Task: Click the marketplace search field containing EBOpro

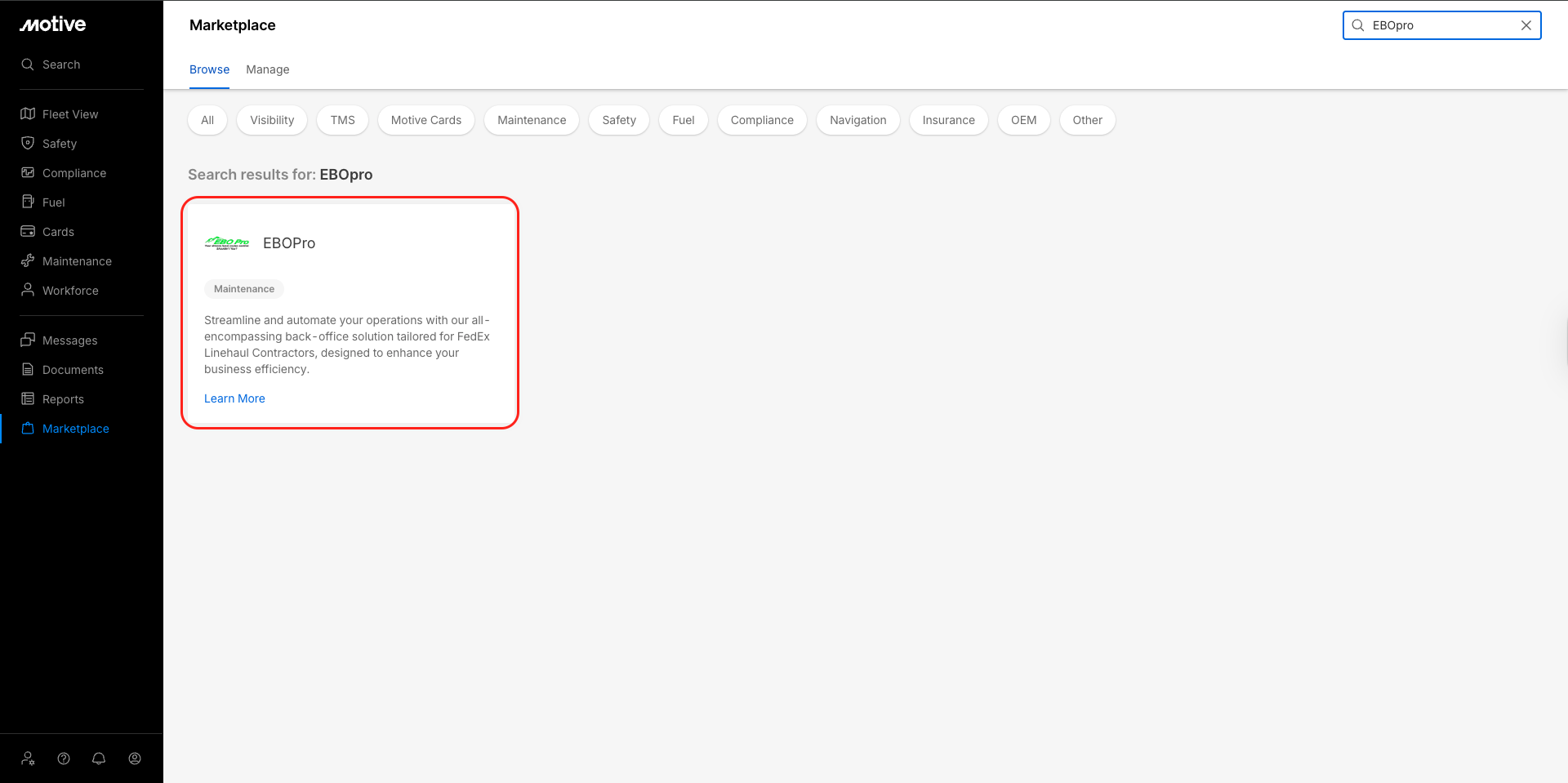Action: (x=1442, y=25)
